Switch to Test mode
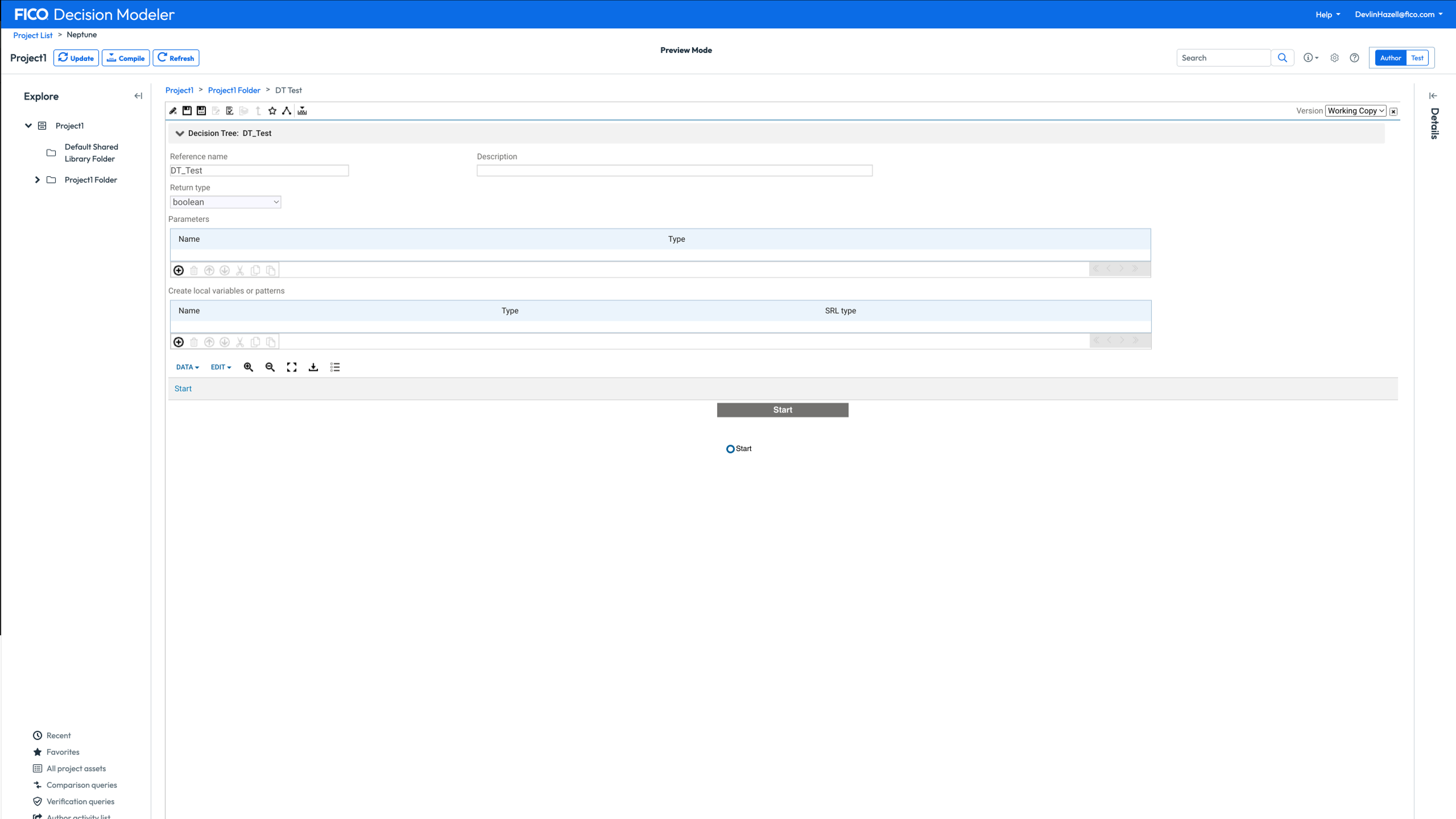This screenshot has height=819, width=1456. pos(1417,58)
